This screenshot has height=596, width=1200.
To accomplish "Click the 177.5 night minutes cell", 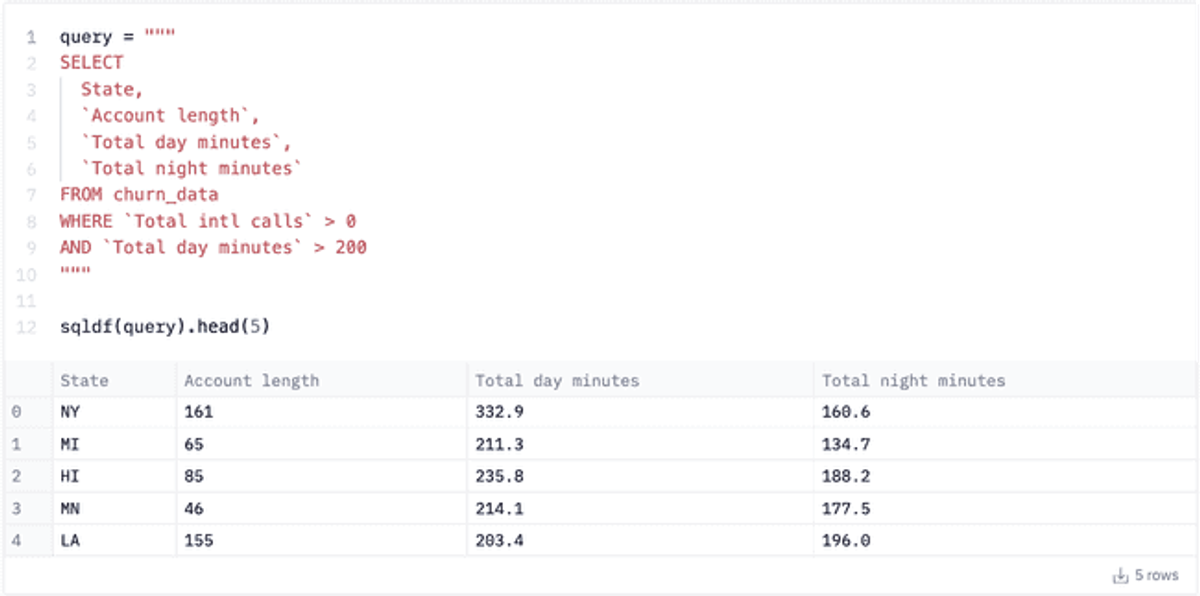I will [x=1004, y=509].
